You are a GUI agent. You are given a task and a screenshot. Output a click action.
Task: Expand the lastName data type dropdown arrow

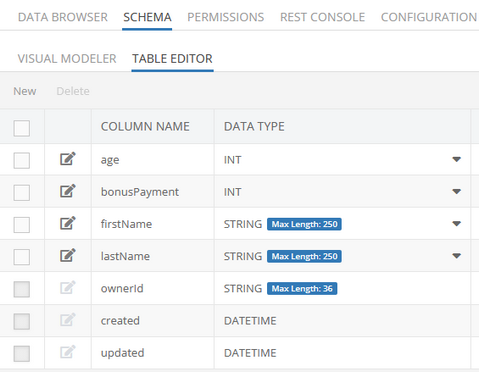point(457,256)
